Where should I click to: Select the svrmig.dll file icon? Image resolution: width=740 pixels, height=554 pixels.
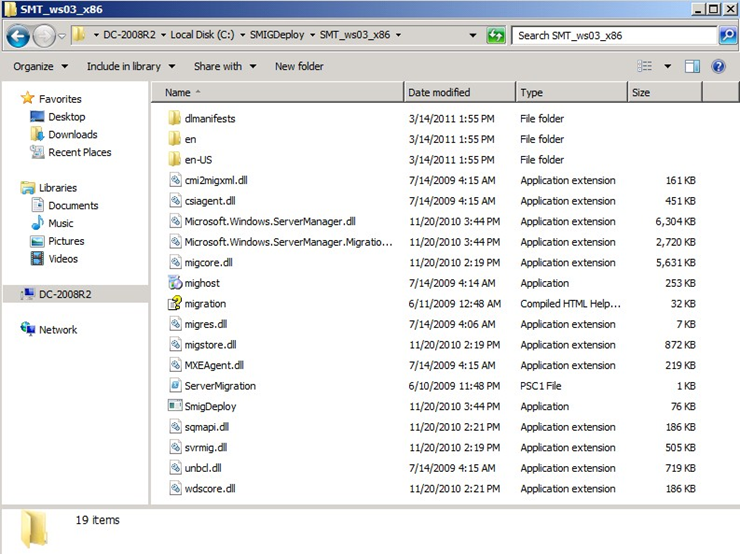[175, 448]
